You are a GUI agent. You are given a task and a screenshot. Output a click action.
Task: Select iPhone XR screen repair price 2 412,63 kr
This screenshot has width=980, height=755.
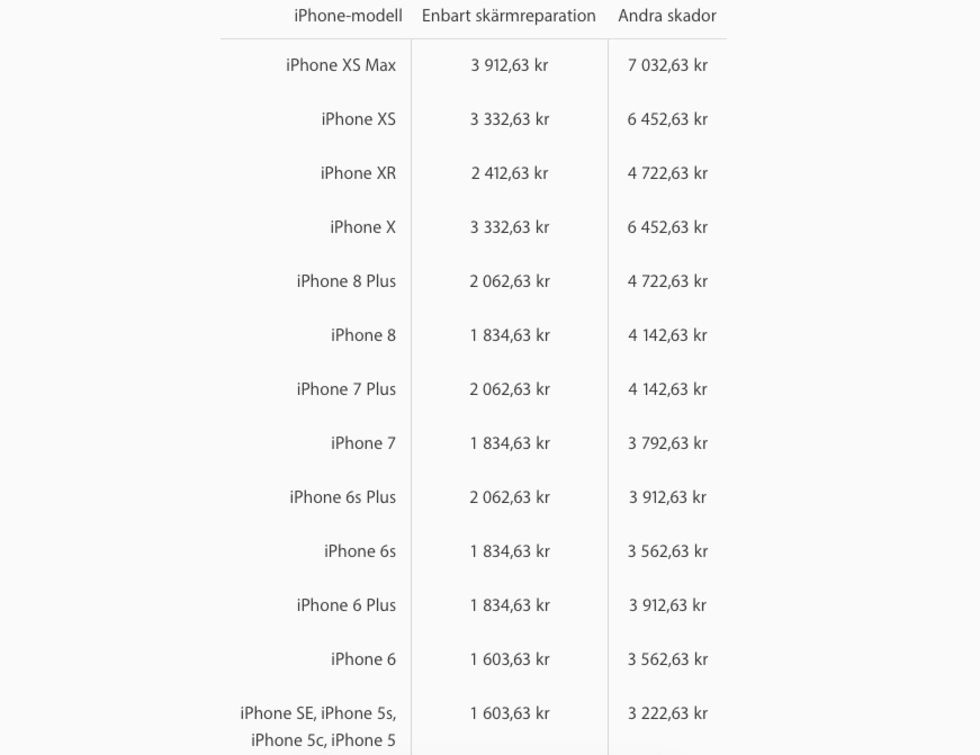point(509,173)
